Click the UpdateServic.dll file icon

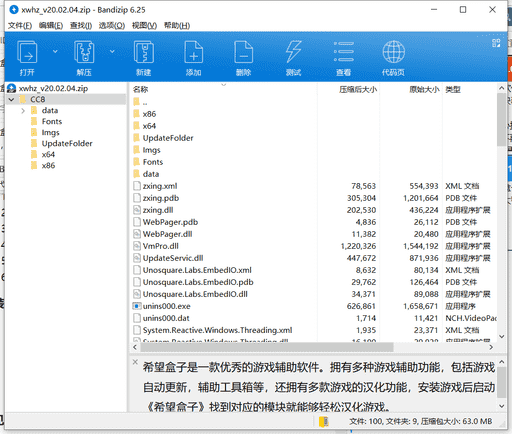coord(137,258)
